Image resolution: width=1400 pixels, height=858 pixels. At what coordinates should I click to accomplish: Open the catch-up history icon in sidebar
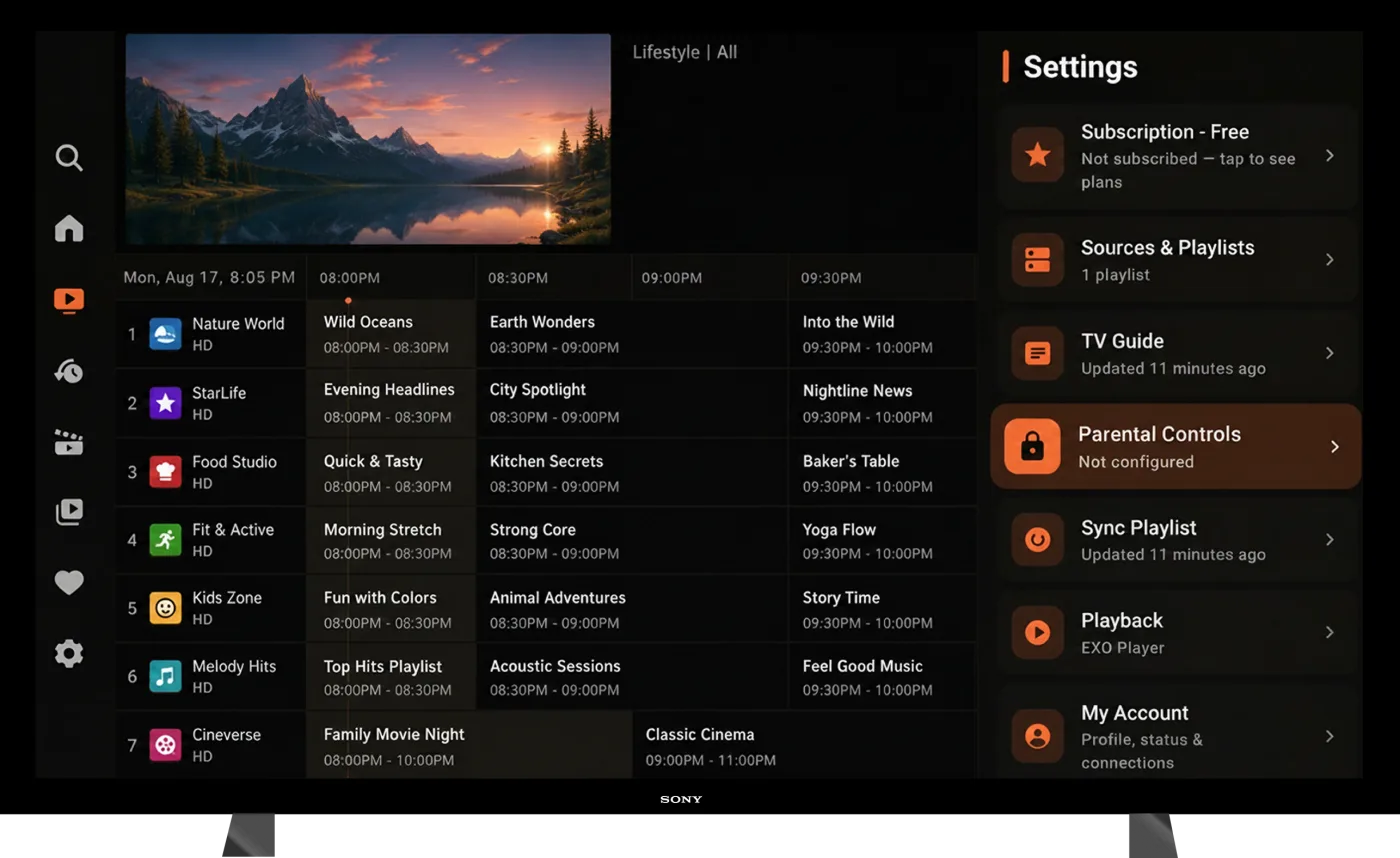click(x=69, y=371)
